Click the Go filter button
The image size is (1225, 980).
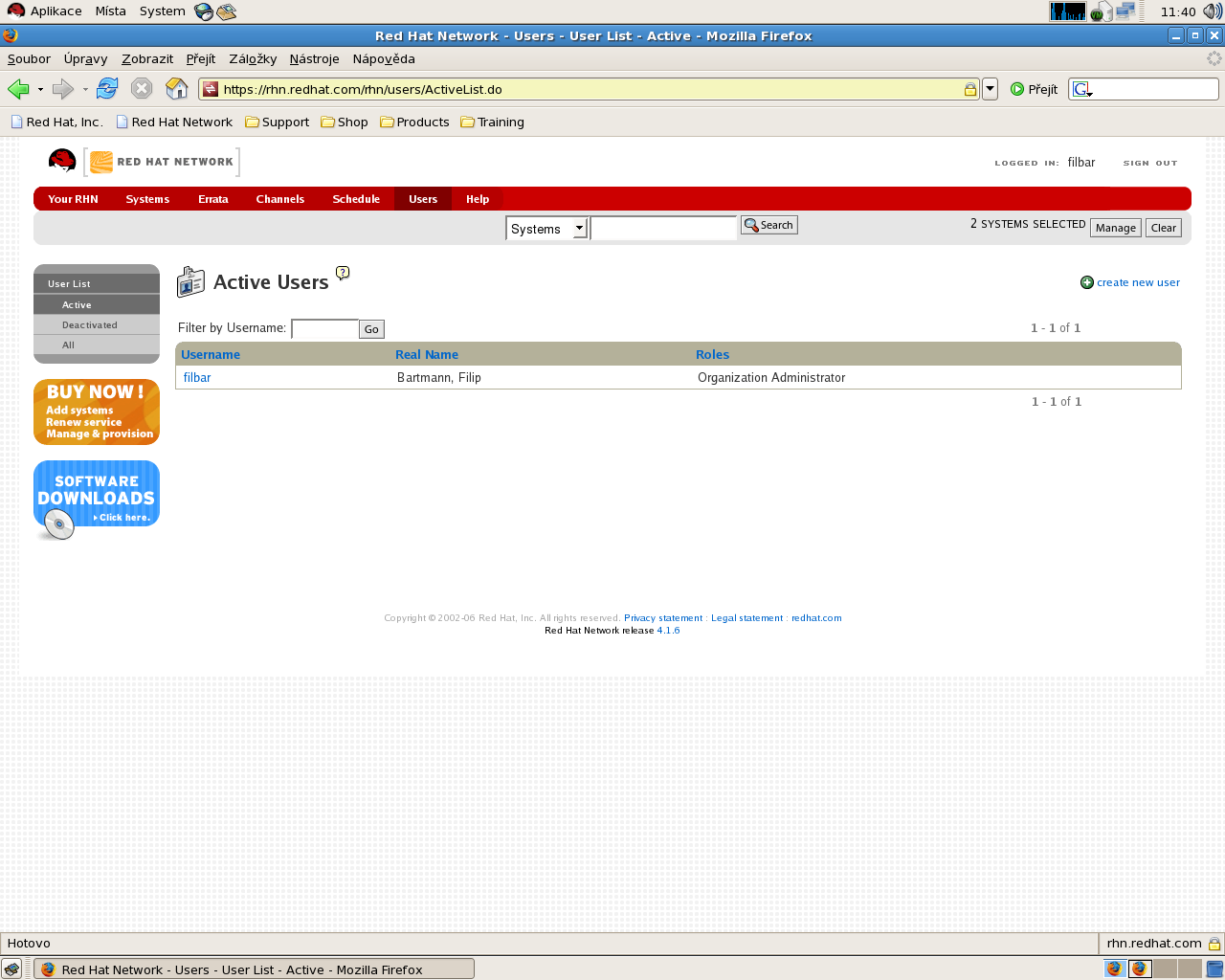tap(371, 329)
